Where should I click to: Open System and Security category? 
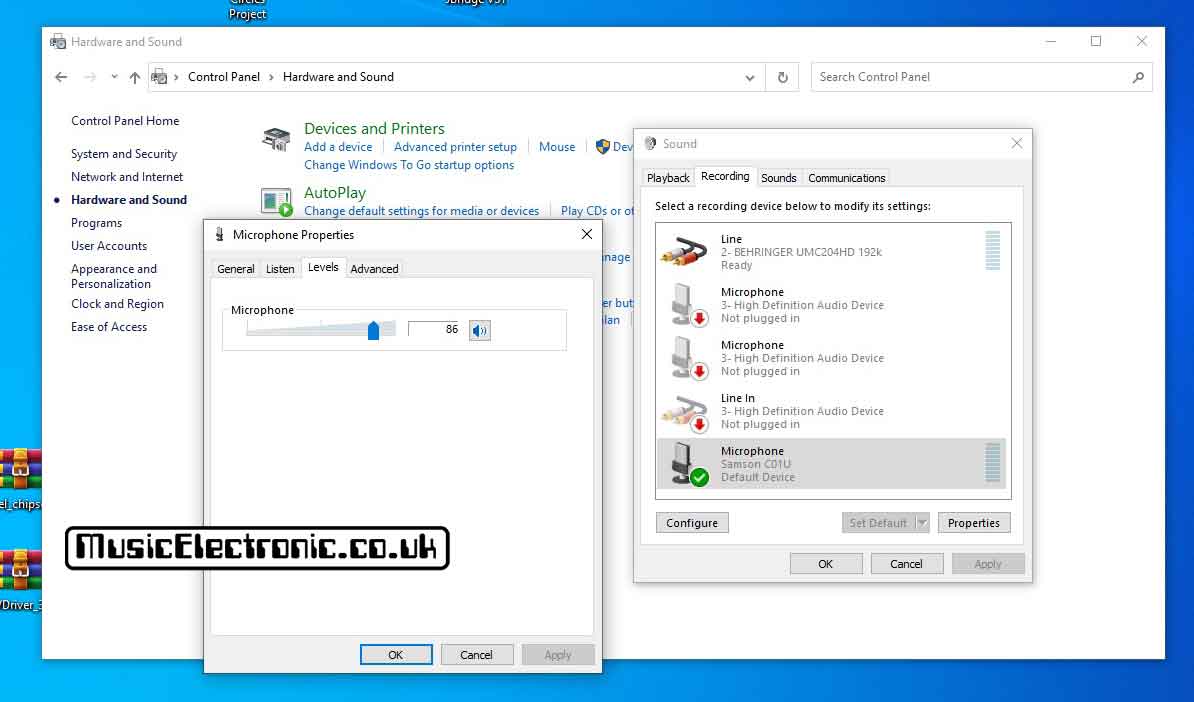coord(124,154)
